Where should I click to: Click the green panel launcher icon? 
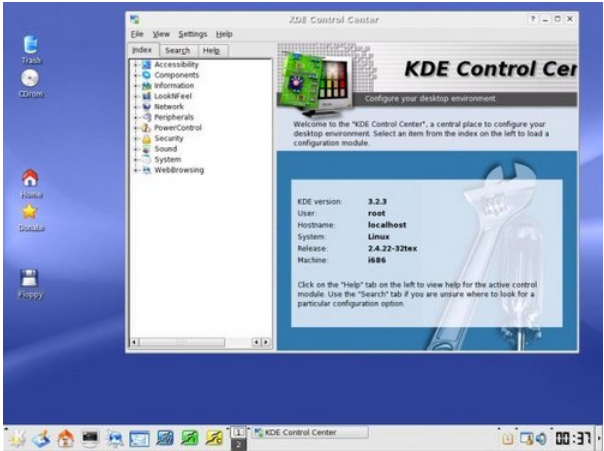point(190,438)
